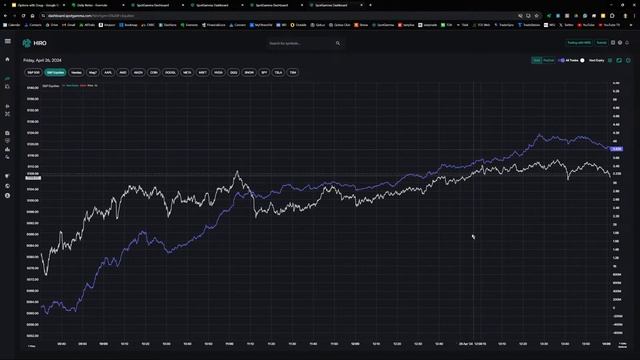This screenshot has width=640, height=360.
Task: Select the AMD symbol chip
Action: pyautogui.click(x=123, y=73)
